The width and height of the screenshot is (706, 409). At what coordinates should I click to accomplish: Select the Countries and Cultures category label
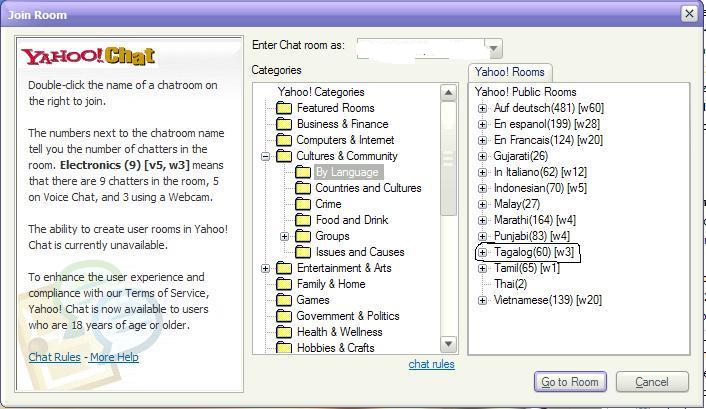pos(368,188)
